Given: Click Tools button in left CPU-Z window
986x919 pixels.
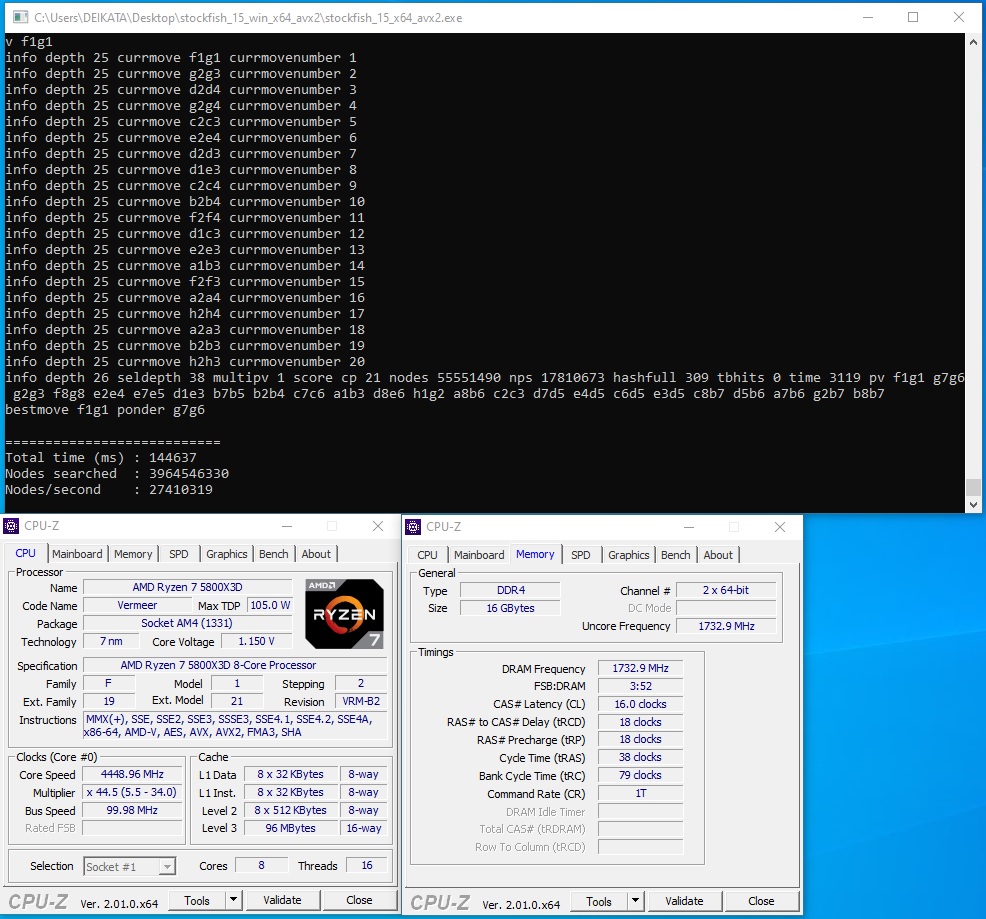Looking at the screenshot, I should 197,901.
